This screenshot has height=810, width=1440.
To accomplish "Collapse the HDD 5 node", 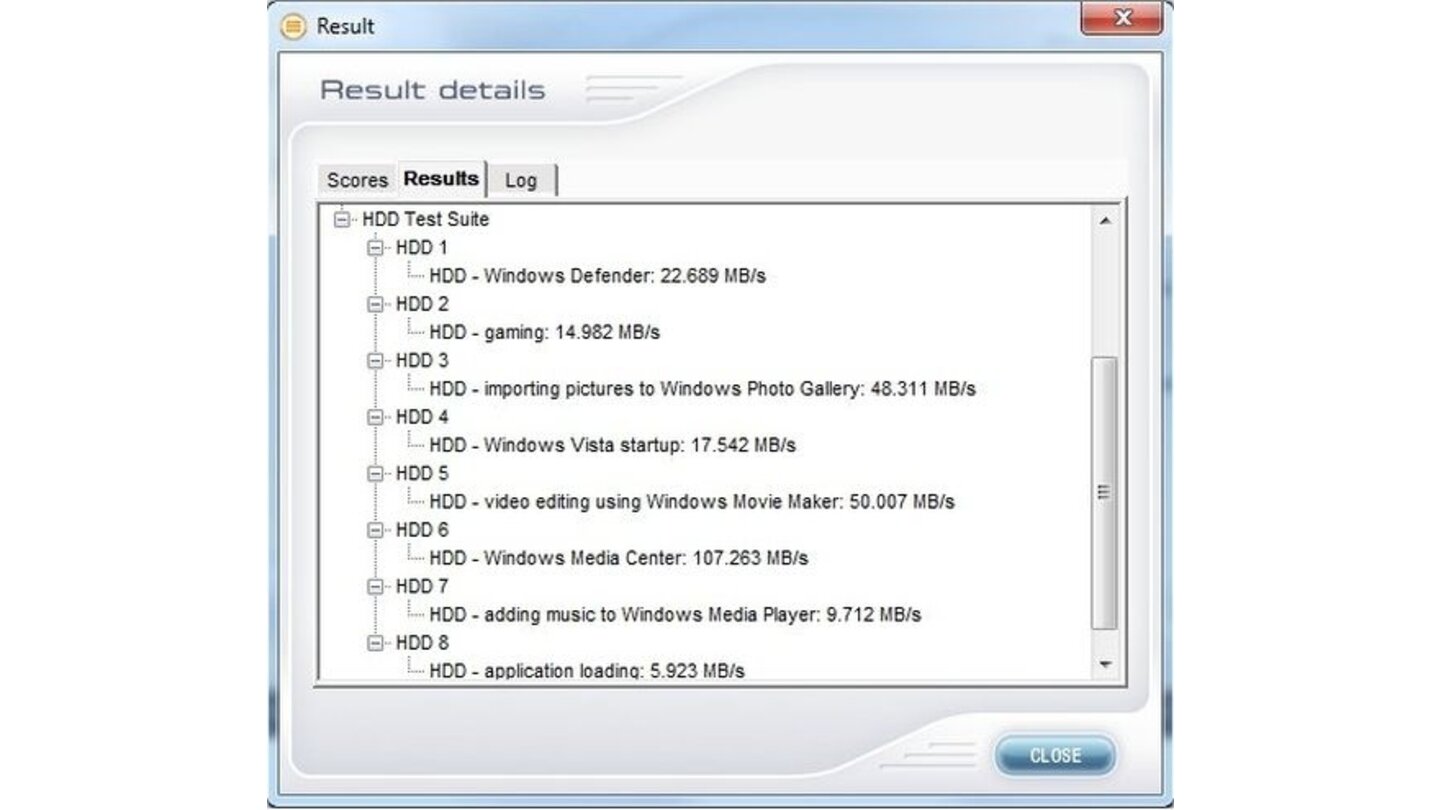I will pos(376,473).
